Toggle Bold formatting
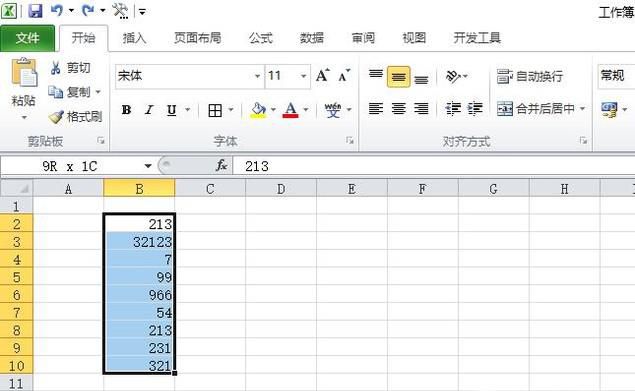Viewport: 635px width, 391px height. point(126,110)
